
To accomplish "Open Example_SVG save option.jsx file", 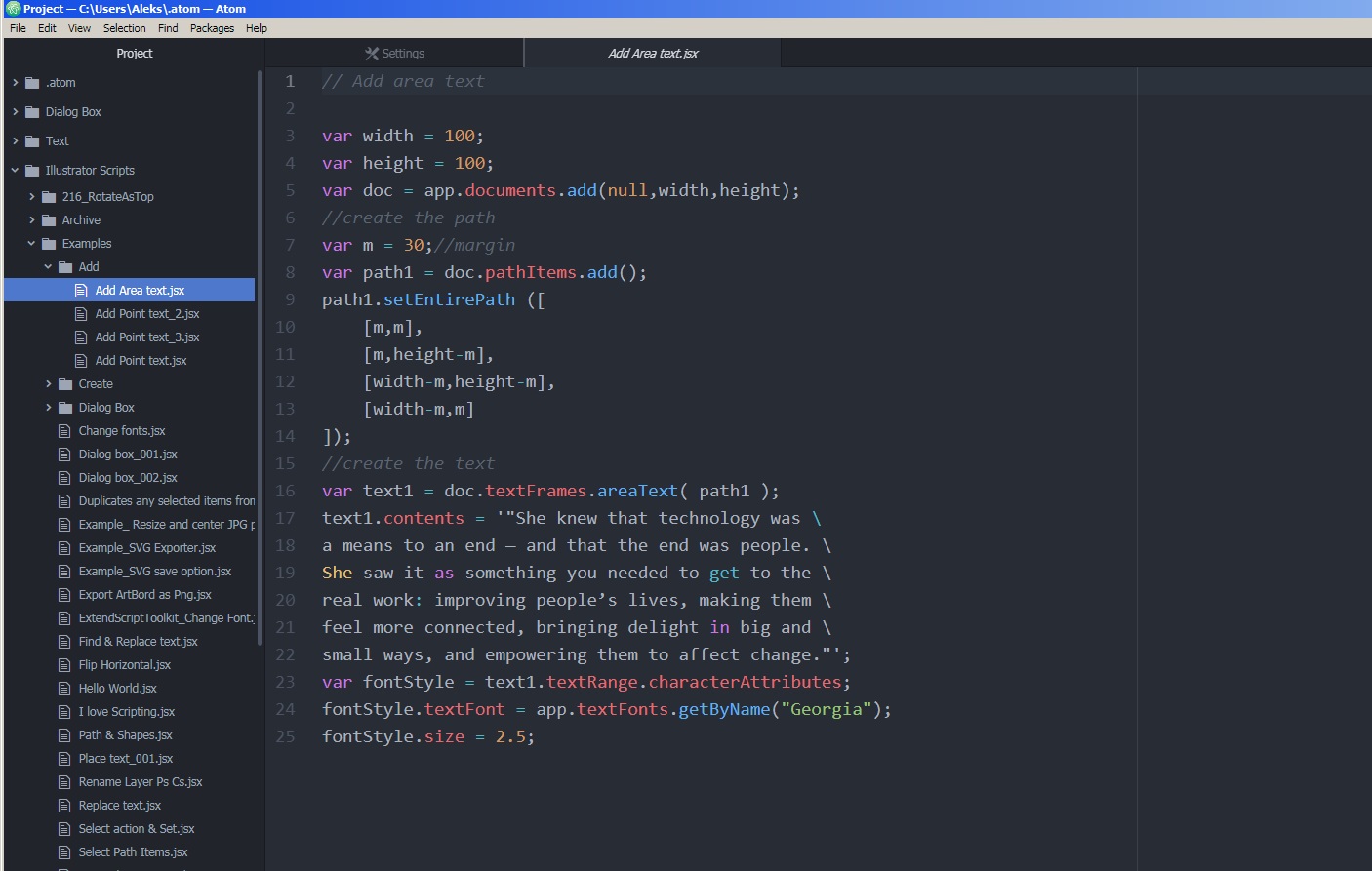I will tap(155, 572).
